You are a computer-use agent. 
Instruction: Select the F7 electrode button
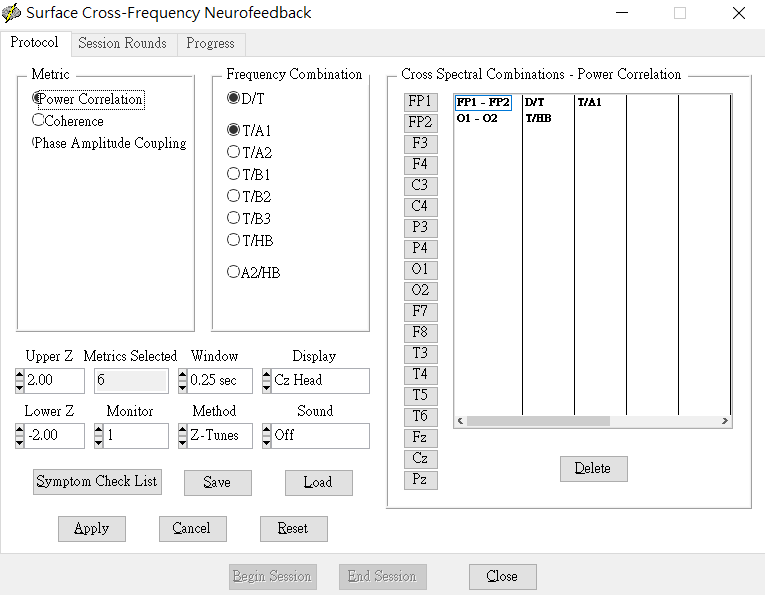421,312
